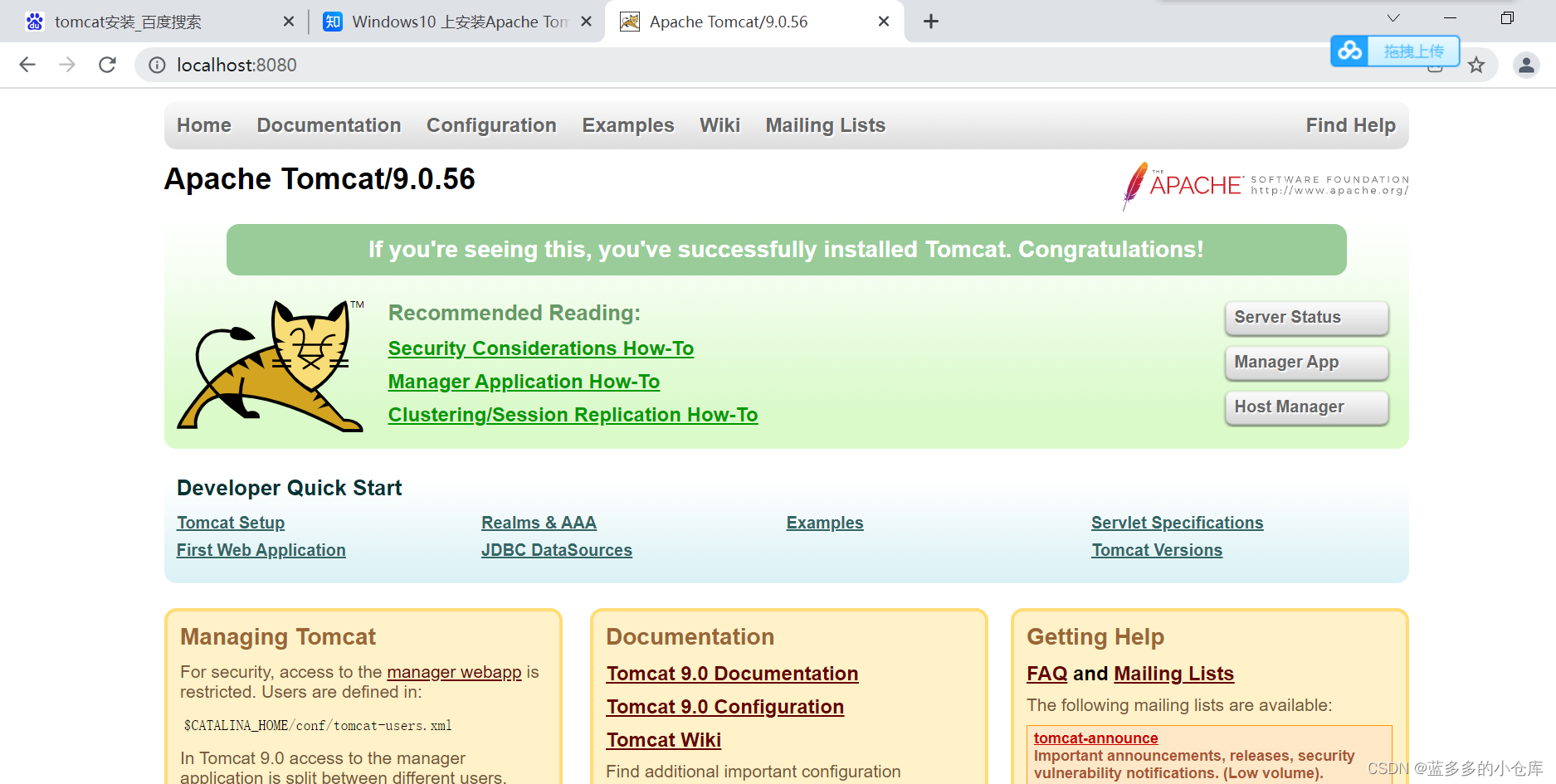Viewport: 1556px width, 784px height.
Task: Open the Tomcat 9.0 Configuration link
Action: point(725,707)
